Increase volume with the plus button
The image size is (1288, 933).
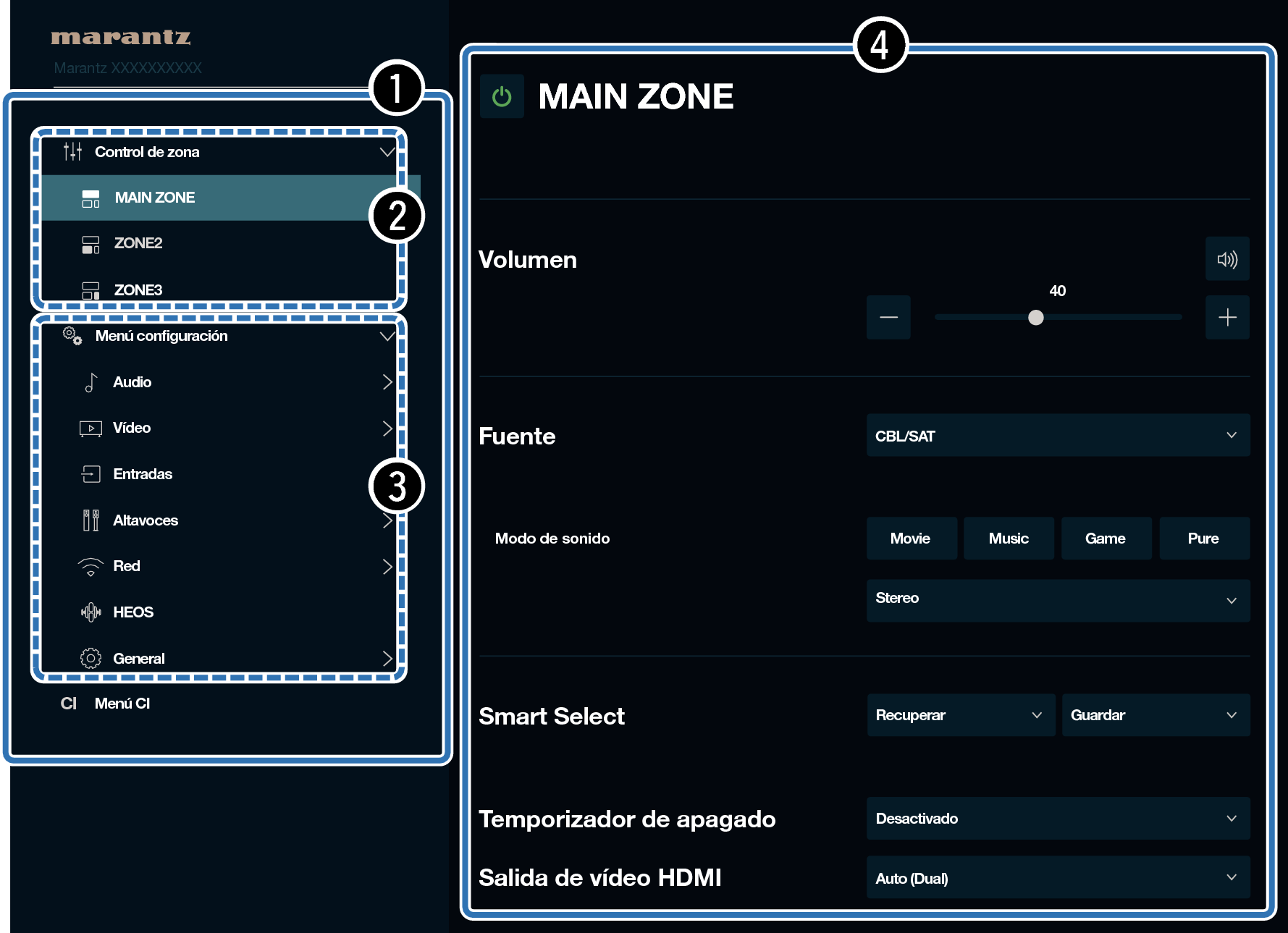click(x=1226, y=318)
